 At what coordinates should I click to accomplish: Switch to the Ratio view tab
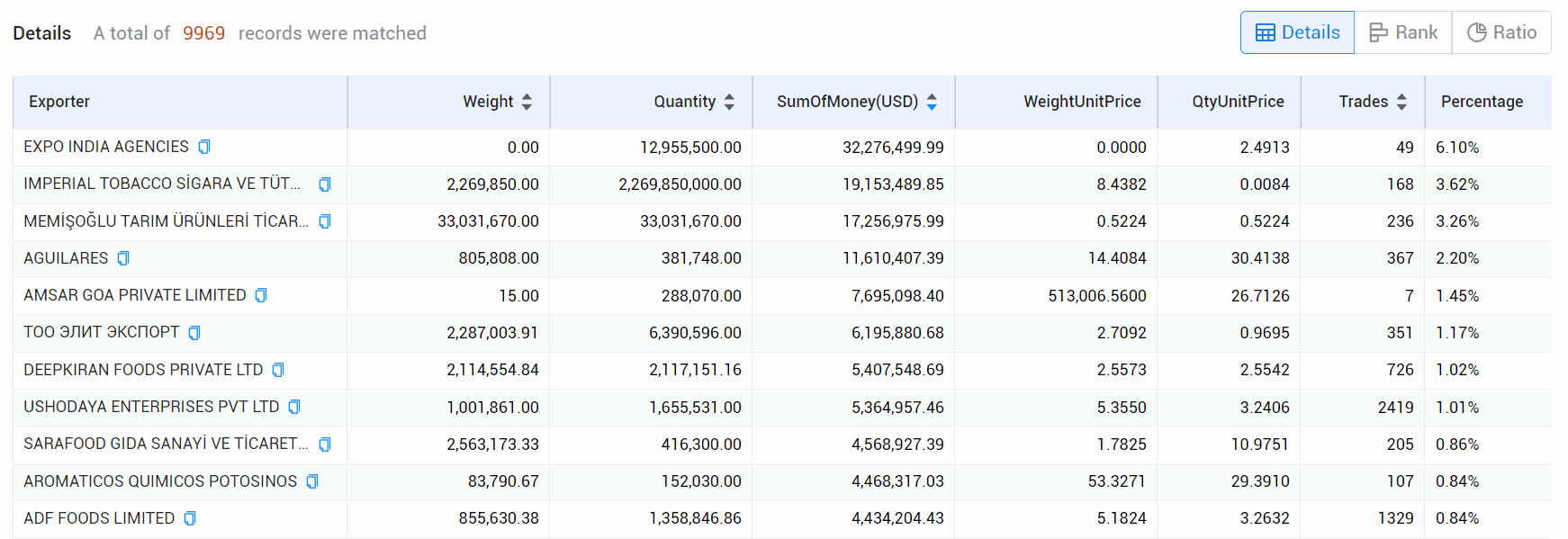[1501, 32]
